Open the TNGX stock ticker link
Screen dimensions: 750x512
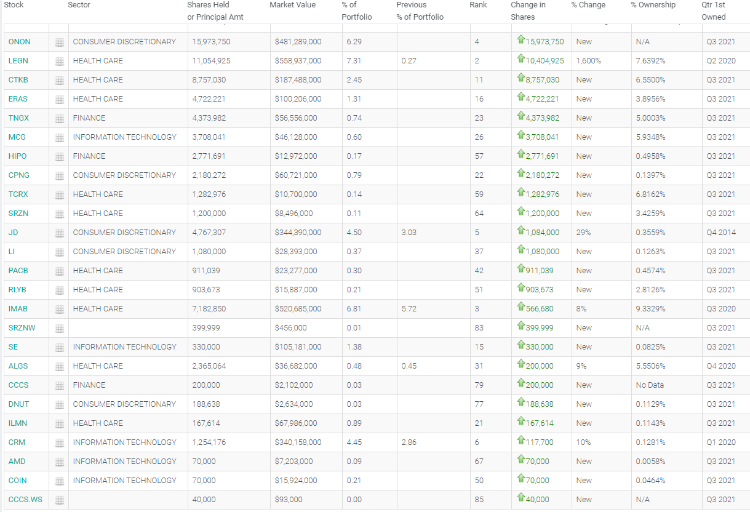click(x=19, y=118)
